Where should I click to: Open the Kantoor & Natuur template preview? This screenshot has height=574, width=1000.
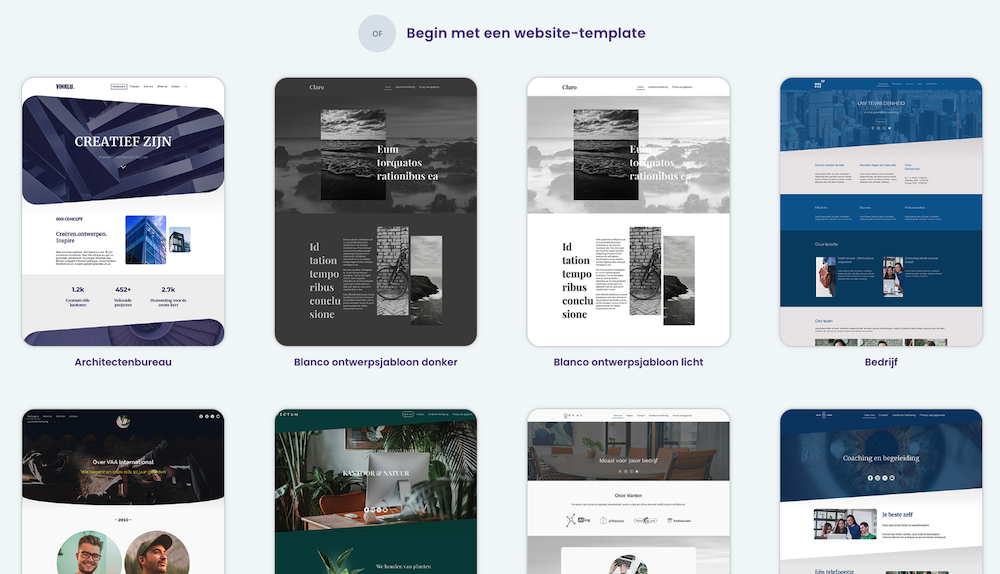376,492
